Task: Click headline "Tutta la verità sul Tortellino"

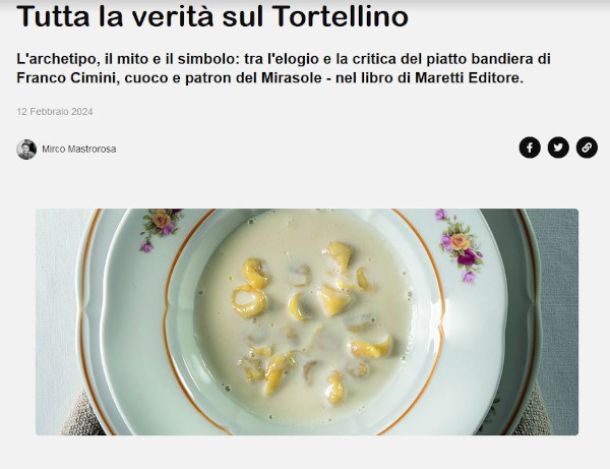Action: 212,16
